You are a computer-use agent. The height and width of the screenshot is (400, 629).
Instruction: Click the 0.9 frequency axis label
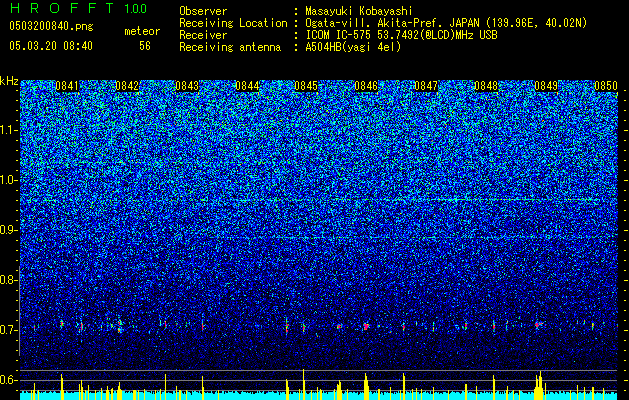click(x=8, y=230)
